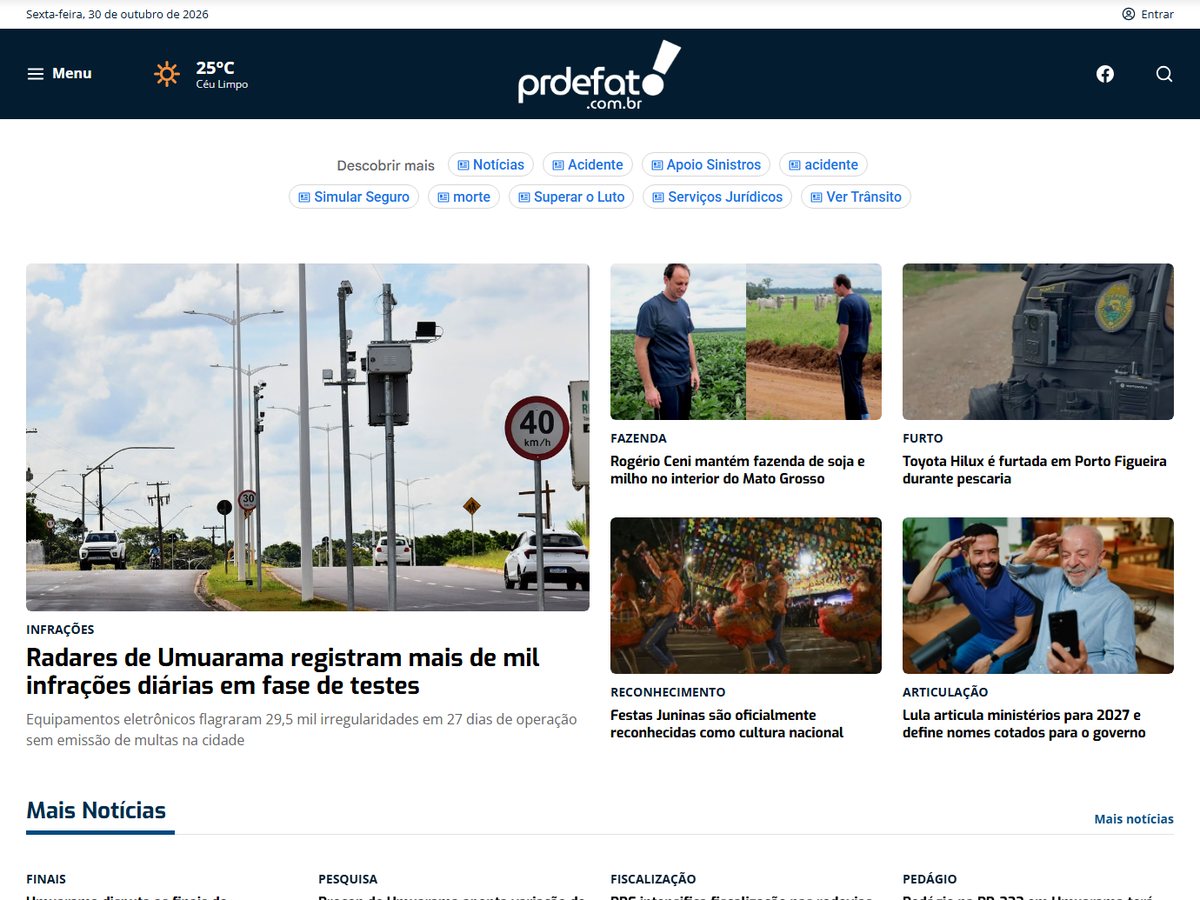This screenshot has height=900, width=1200.
Task: Open the police vest Hilux theft photo
Action: pyautogui.click(x=1038, y=342)
